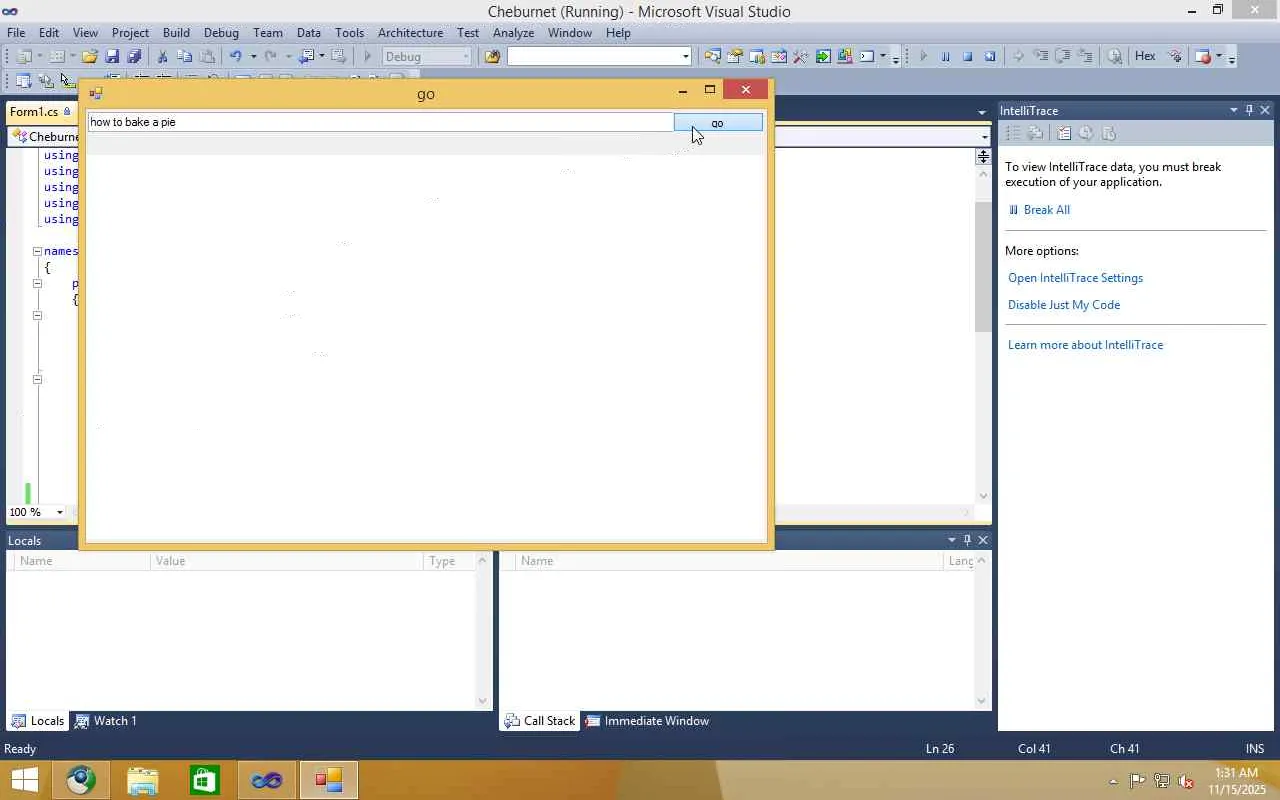
Task: Cut selection using the scissors icon
Action: (x=162, y=57)
